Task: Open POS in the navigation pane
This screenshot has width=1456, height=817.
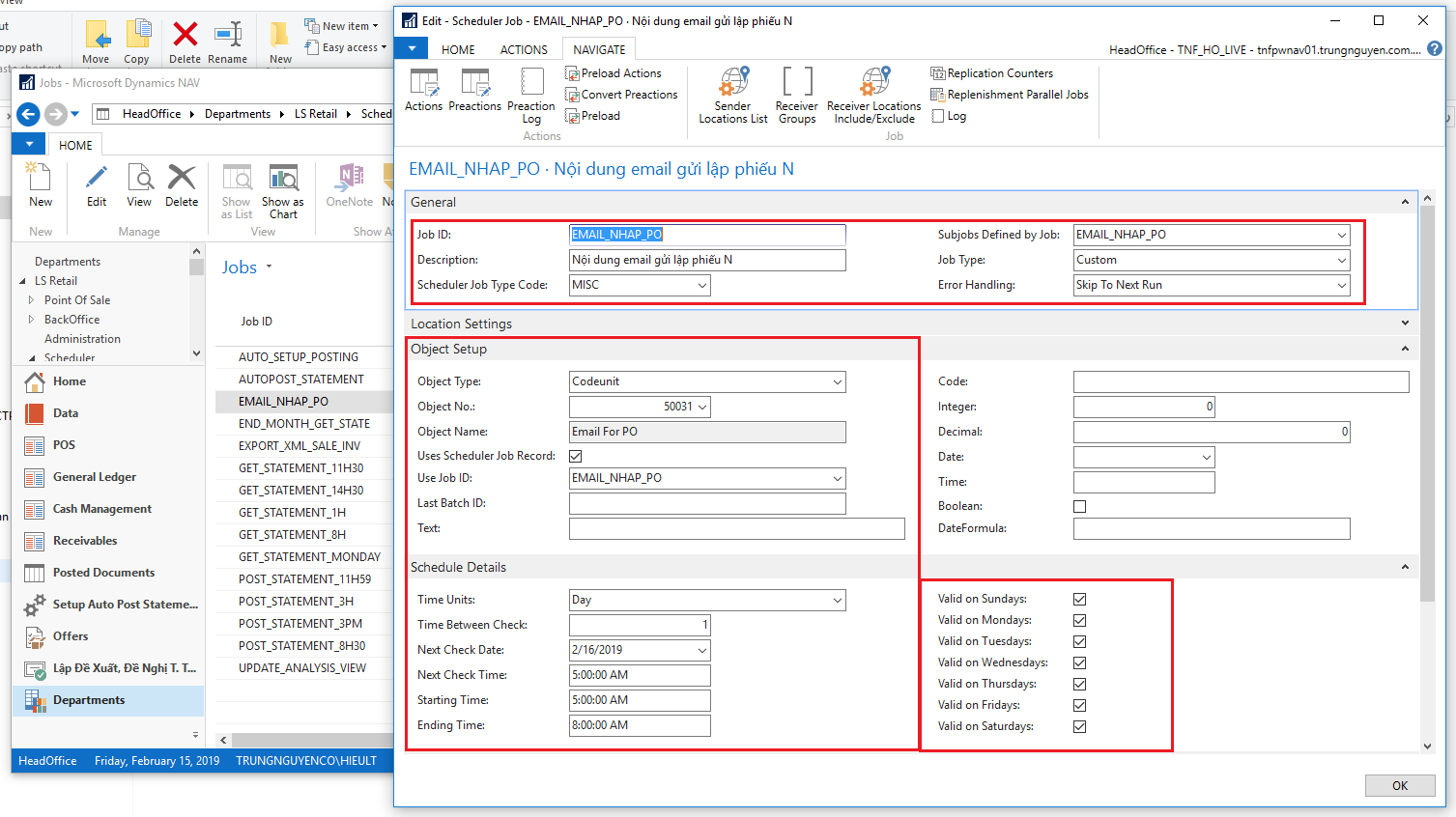Action: tap(108, 445)
